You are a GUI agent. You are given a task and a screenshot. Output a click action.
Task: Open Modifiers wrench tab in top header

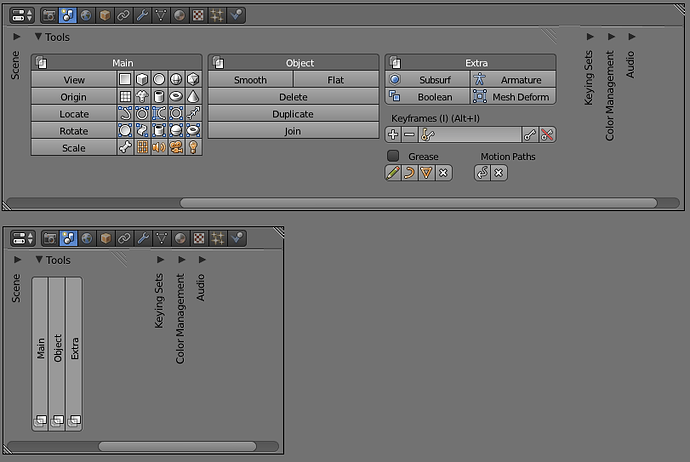pyautogui.click(x=142, y=15)
